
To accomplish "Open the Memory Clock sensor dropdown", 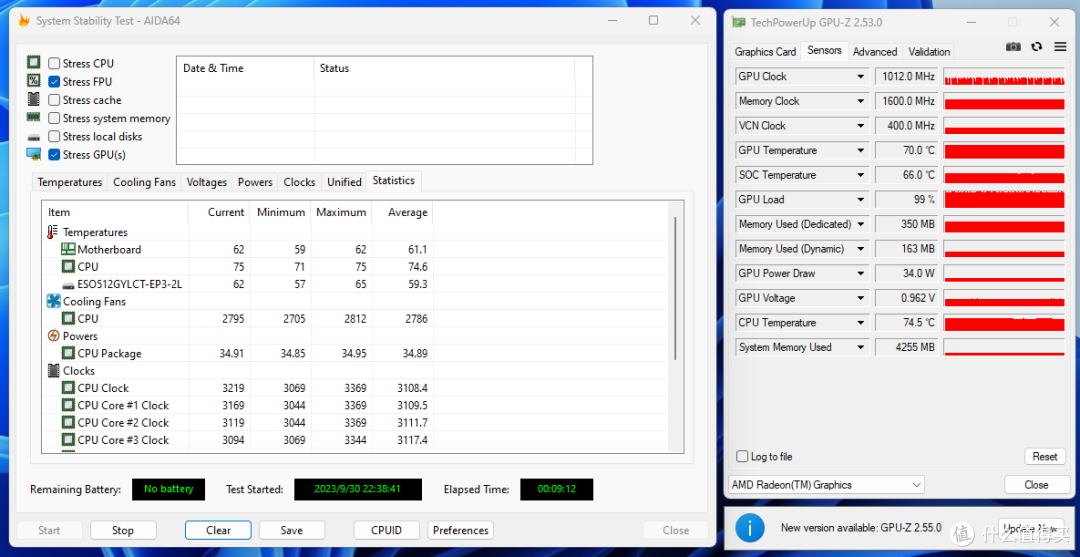I will pos(860,101).
